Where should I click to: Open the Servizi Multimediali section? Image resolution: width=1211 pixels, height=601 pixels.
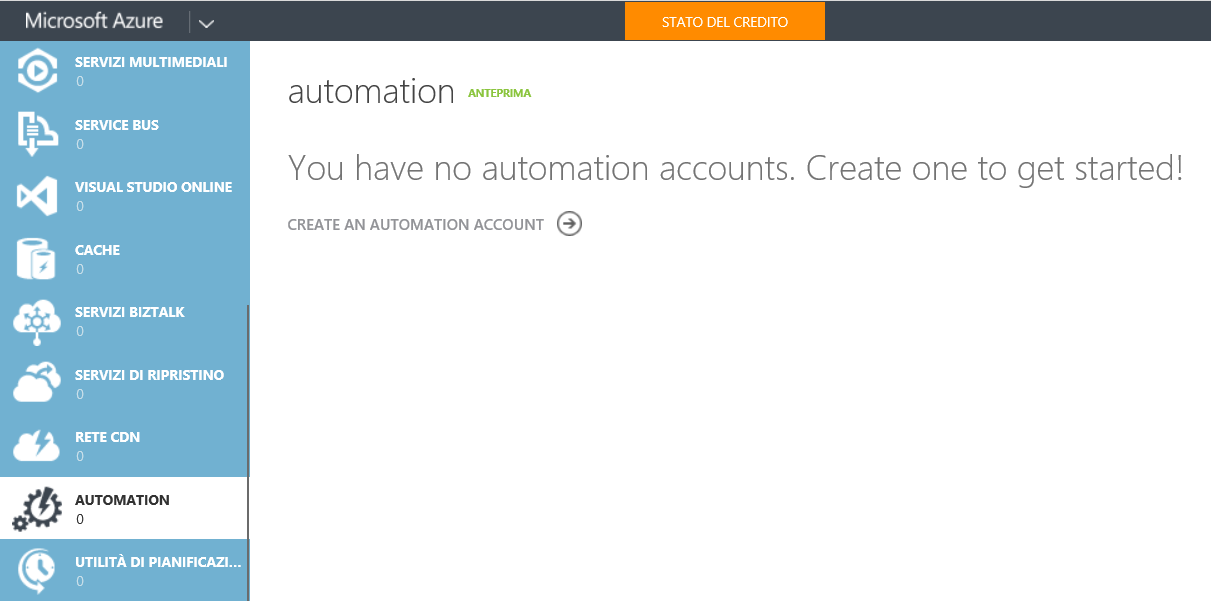[x=124, y=71]
